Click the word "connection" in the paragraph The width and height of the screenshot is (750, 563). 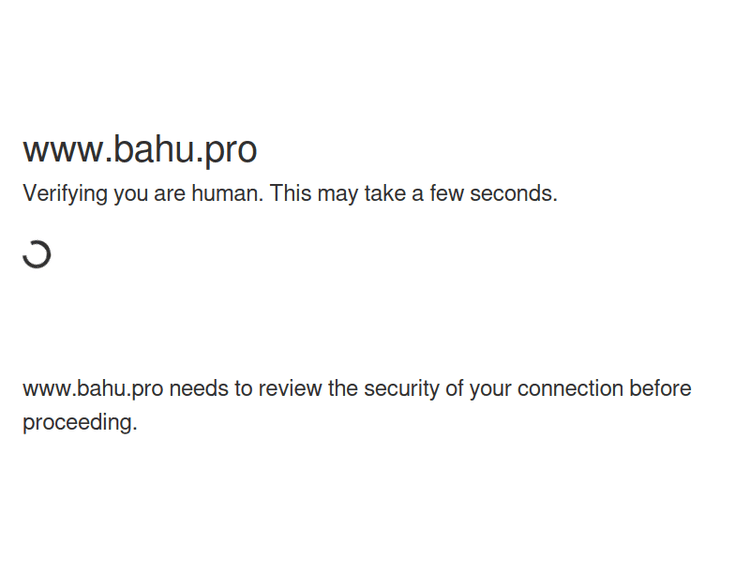pos(569,388)
